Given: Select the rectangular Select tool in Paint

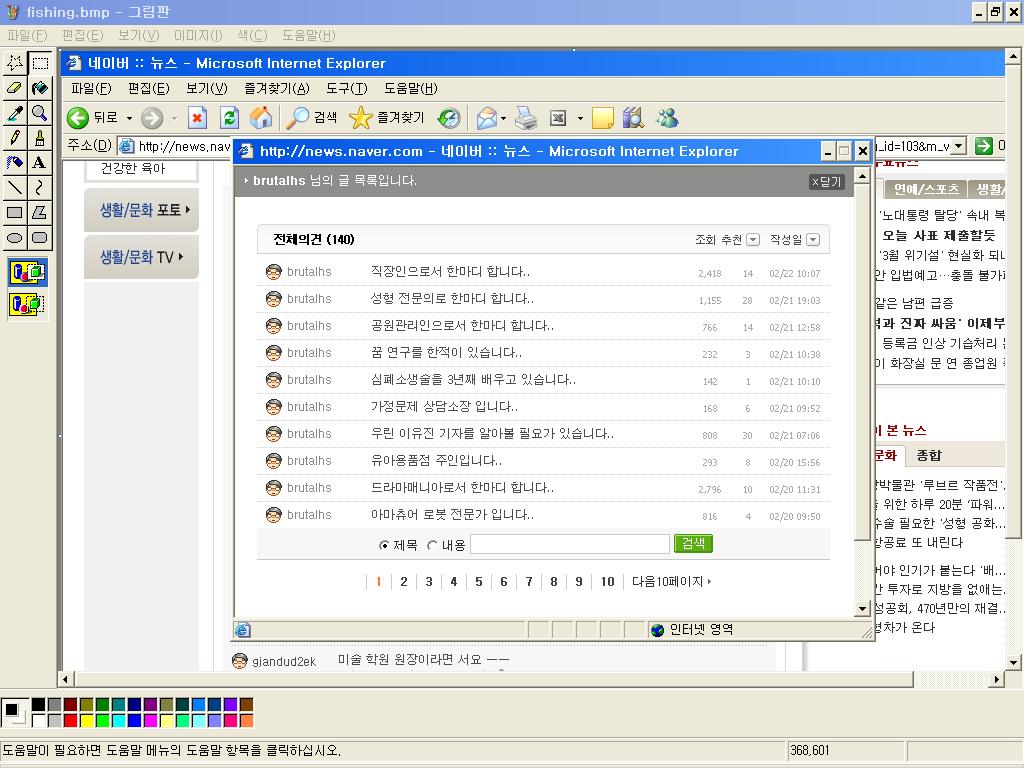Looking at the screenshot, I should 40,63.
